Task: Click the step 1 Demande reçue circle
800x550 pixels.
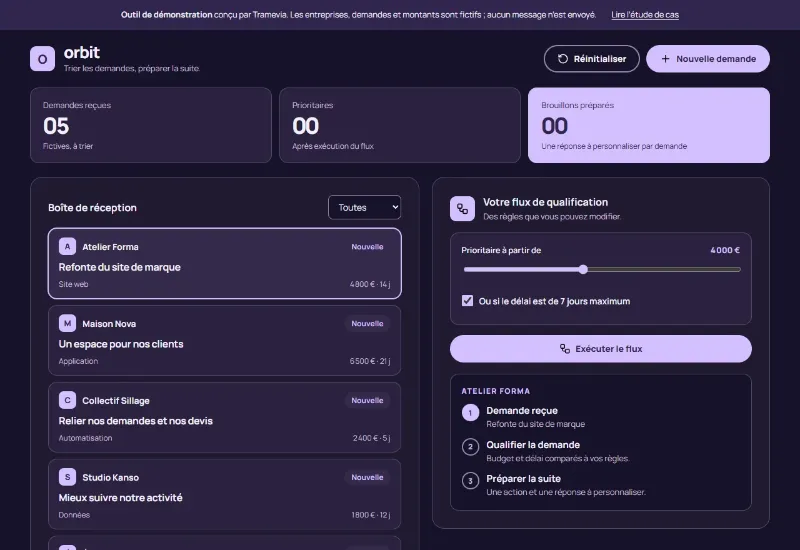Action: 470,413
